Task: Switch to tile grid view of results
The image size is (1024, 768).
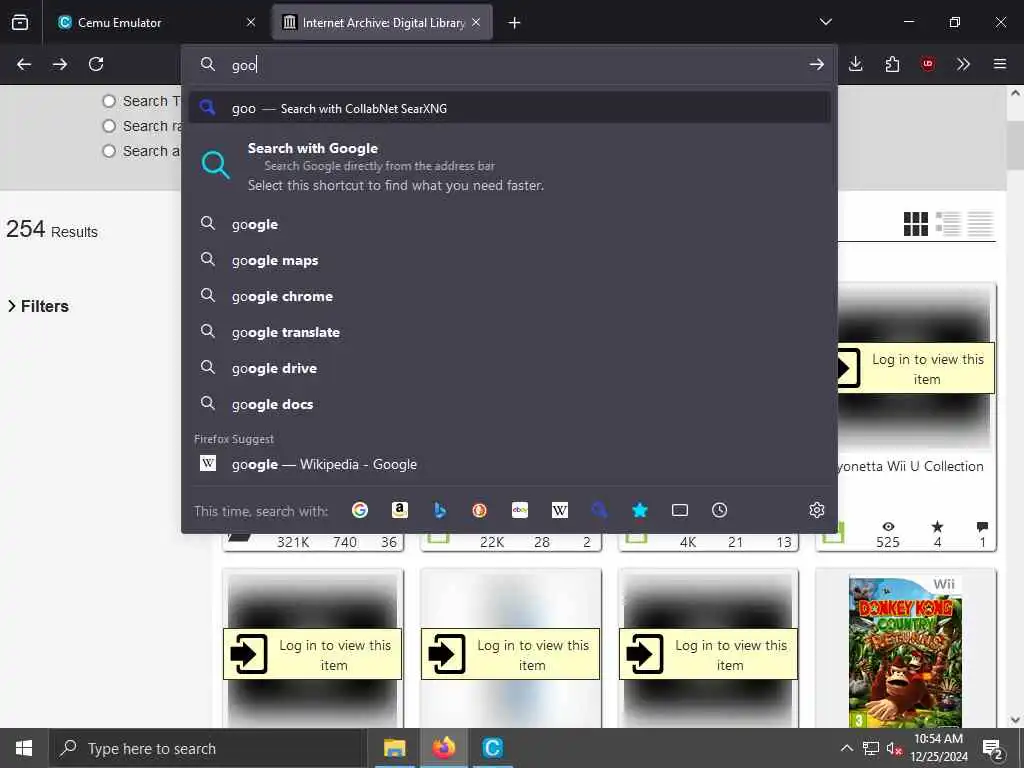Action: tap(916, 224)
